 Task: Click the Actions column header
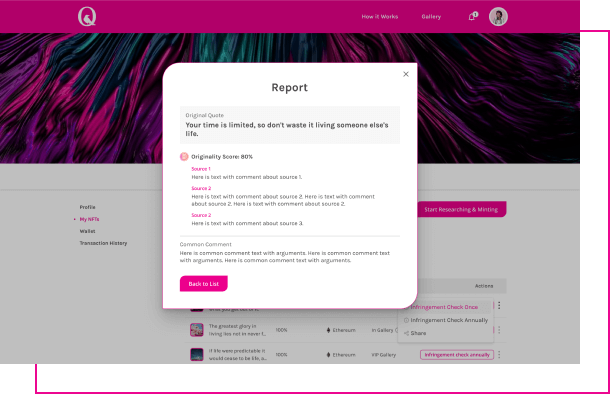coord(484,286)
